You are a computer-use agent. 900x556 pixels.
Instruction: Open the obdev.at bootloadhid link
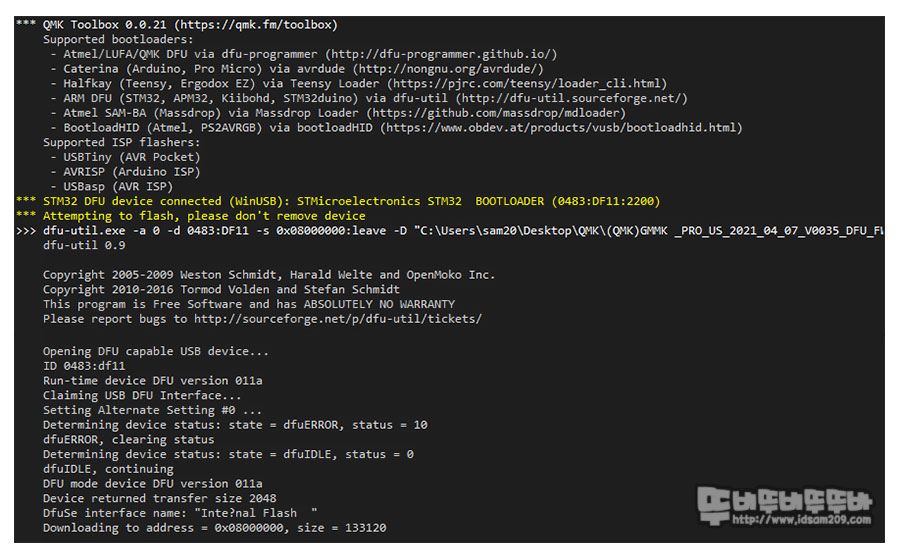pyautogui.click(x=561, y=127)
